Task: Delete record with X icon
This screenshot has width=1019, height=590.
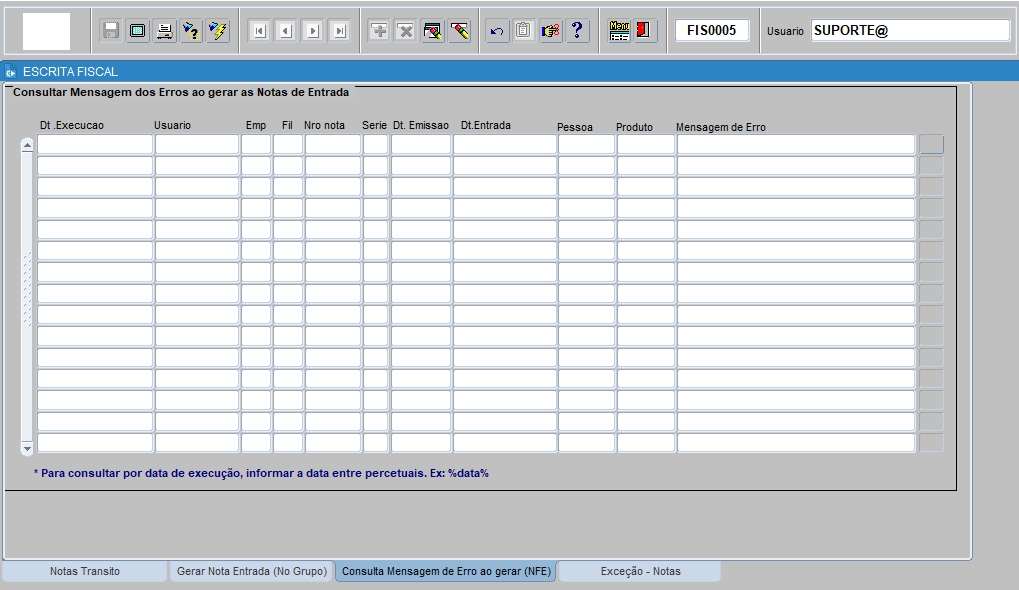Action: 406,31
